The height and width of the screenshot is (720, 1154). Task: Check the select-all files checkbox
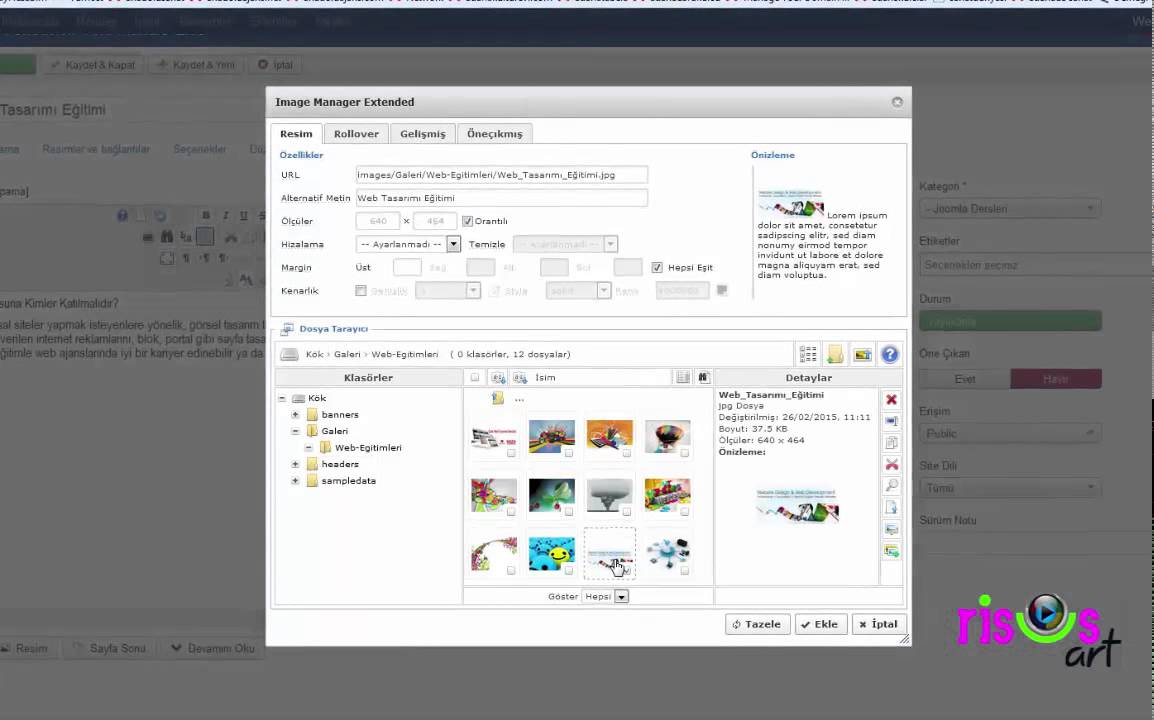475,378
